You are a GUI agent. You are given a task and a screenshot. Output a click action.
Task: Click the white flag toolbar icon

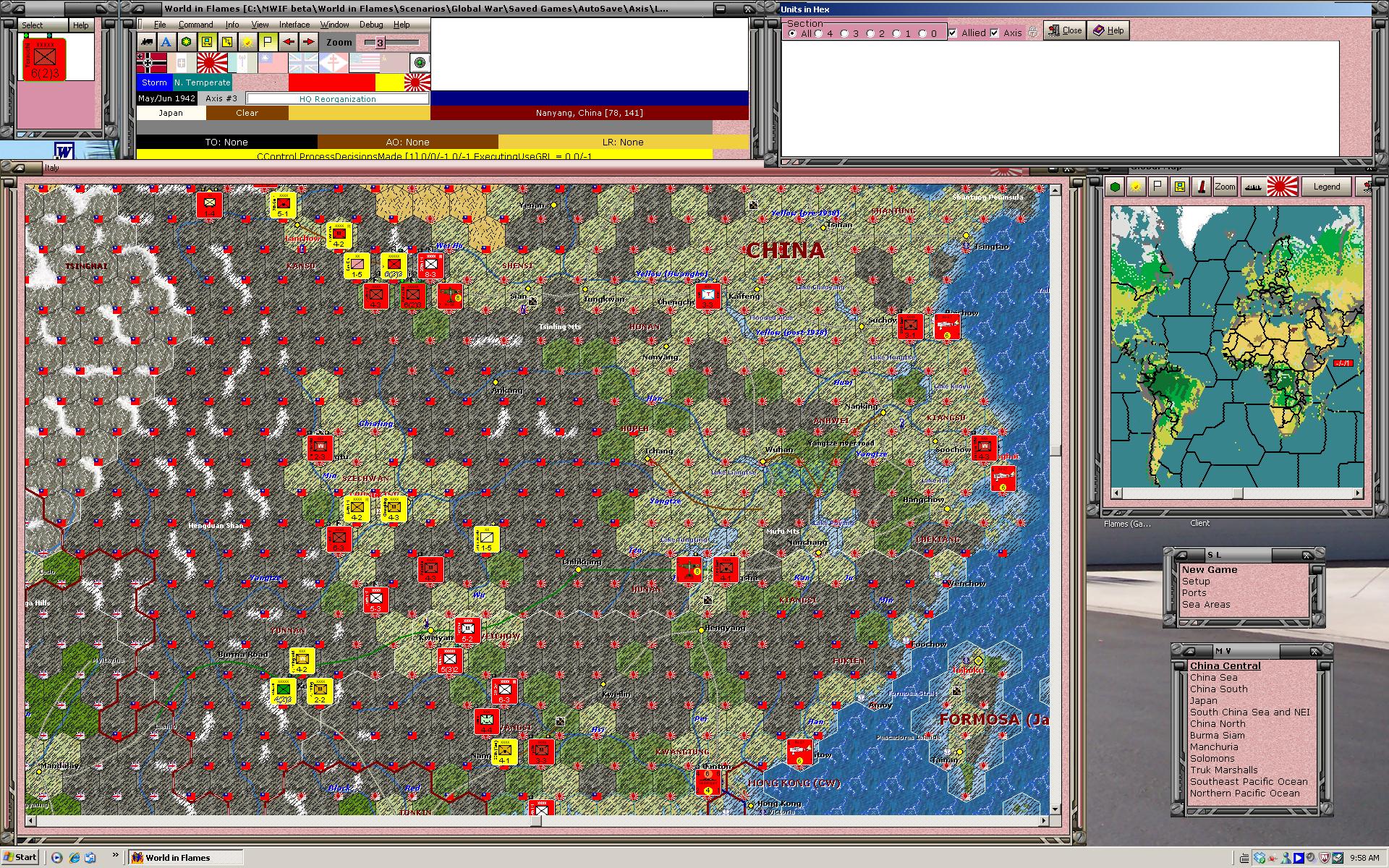click(x=268, y=42)
